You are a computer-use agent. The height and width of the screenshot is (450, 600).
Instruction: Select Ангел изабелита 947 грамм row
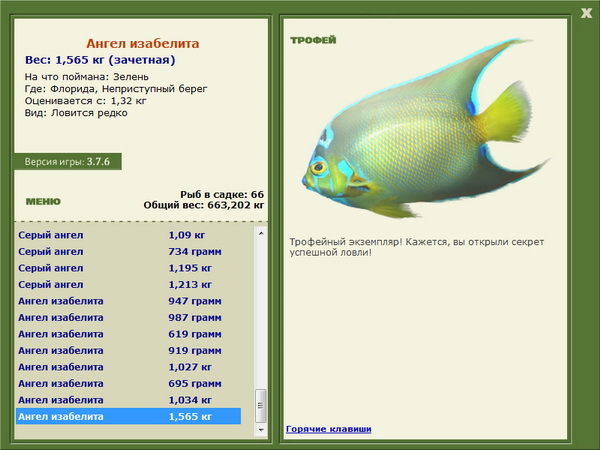129,301
